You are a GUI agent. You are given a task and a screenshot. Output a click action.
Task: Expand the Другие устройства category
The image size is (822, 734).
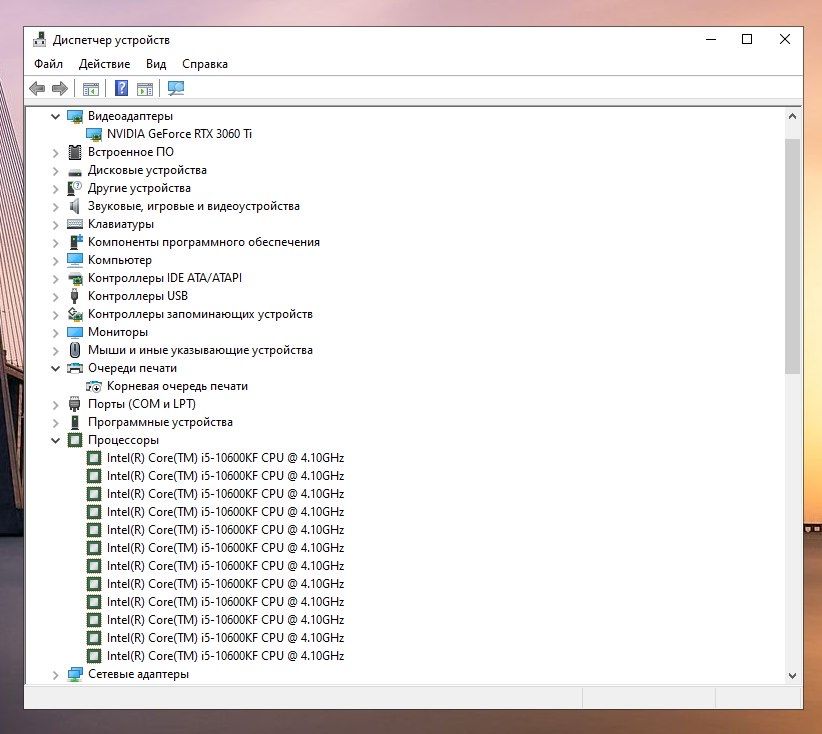pos(56,189)
